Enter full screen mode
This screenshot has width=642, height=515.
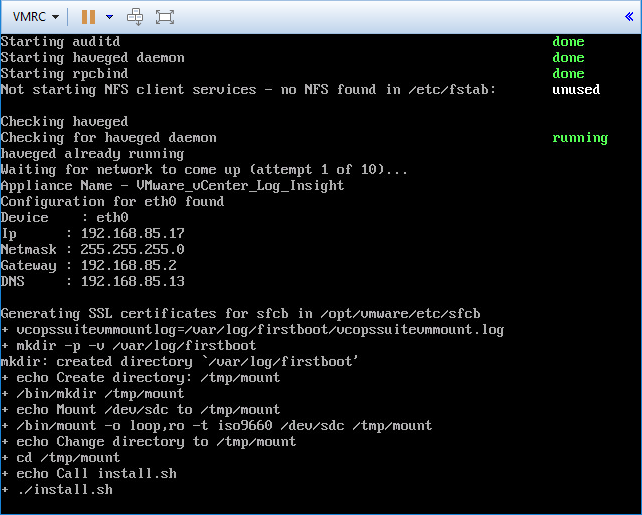[x=165, y=17]
